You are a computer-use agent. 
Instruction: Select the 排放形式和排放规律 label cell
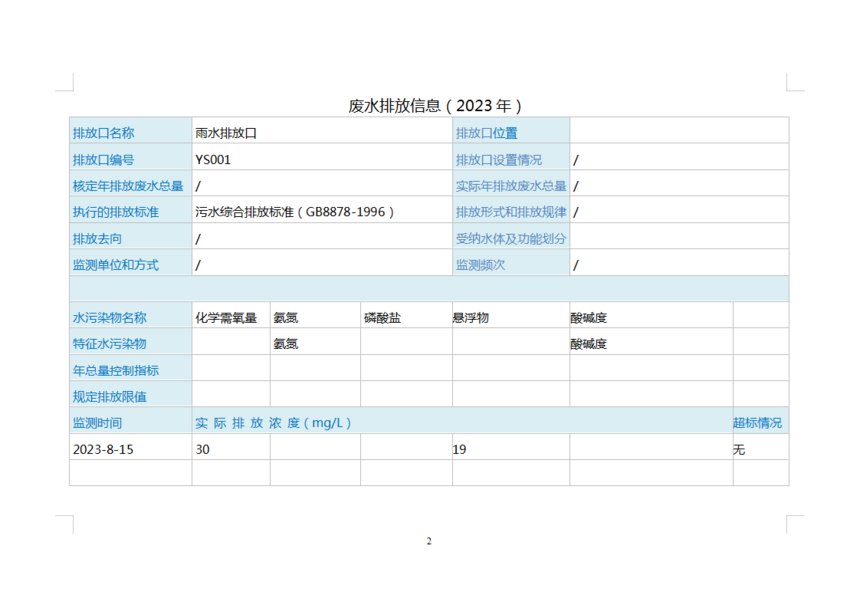(511, 212)
